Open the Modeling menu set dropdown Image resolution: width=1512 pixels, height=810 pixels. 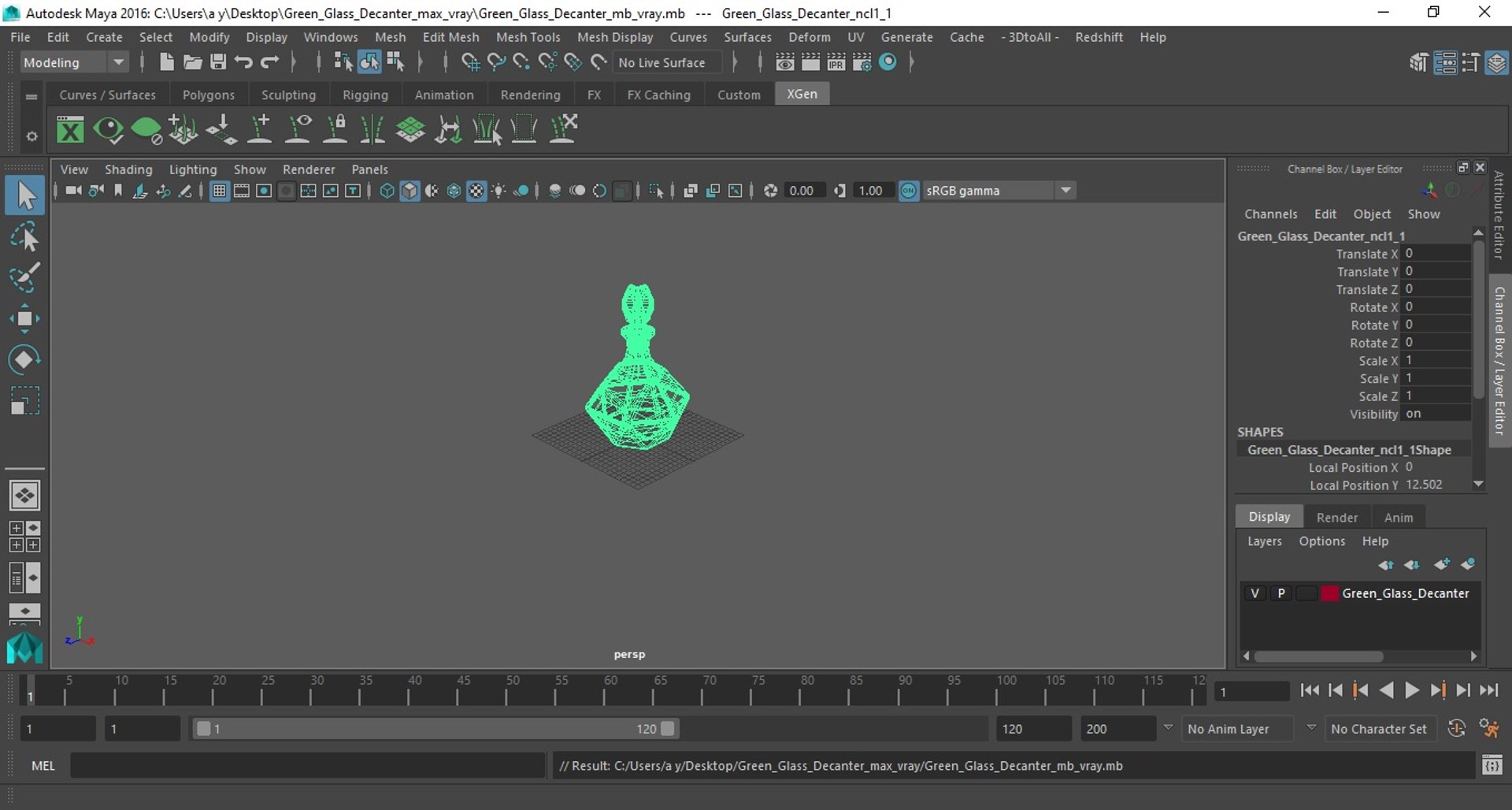pyautogui.click(x=74, y=62)
